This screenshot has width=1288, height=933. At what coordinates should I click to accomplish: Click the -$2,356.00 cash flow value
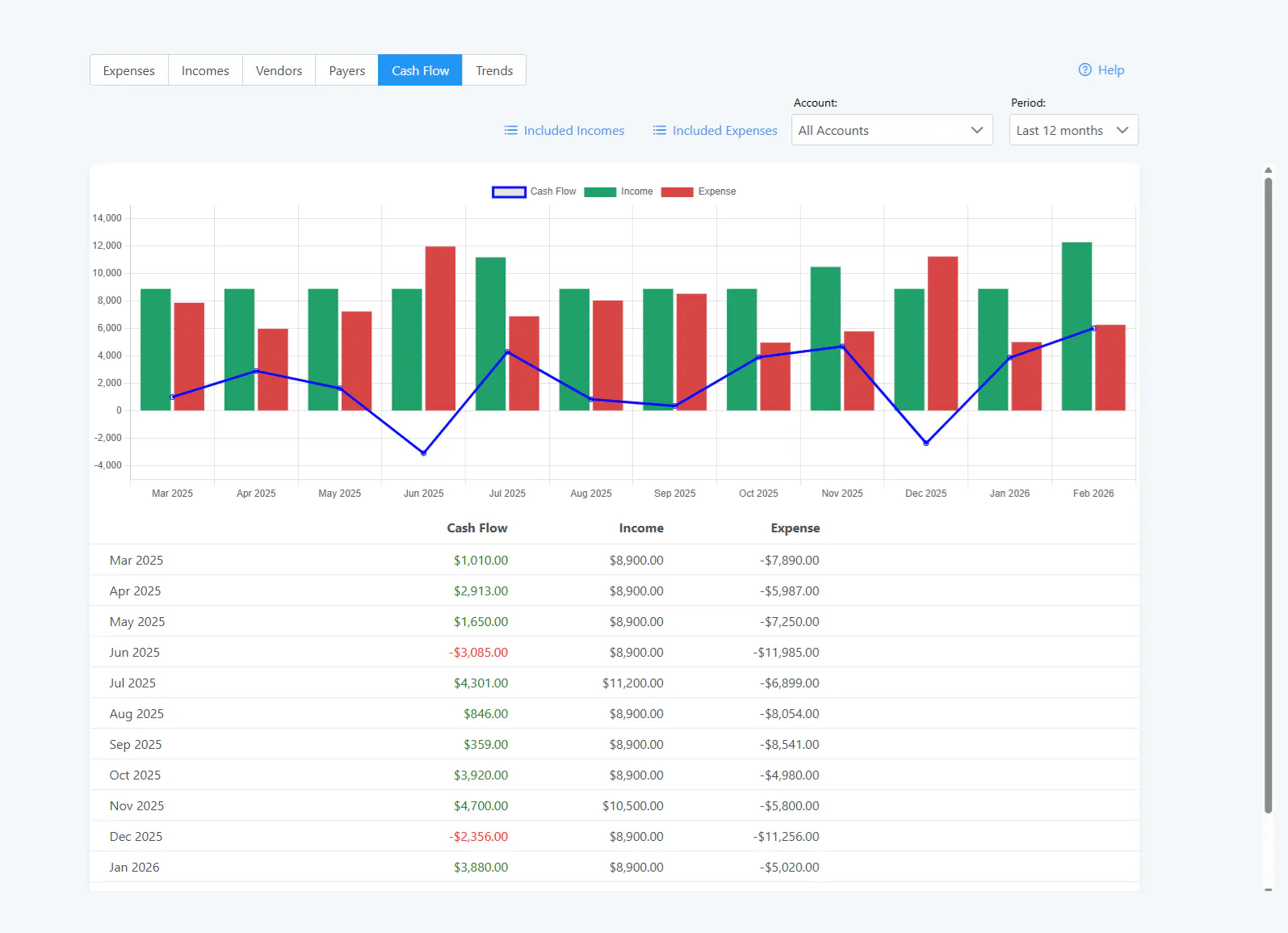(478, 836)
